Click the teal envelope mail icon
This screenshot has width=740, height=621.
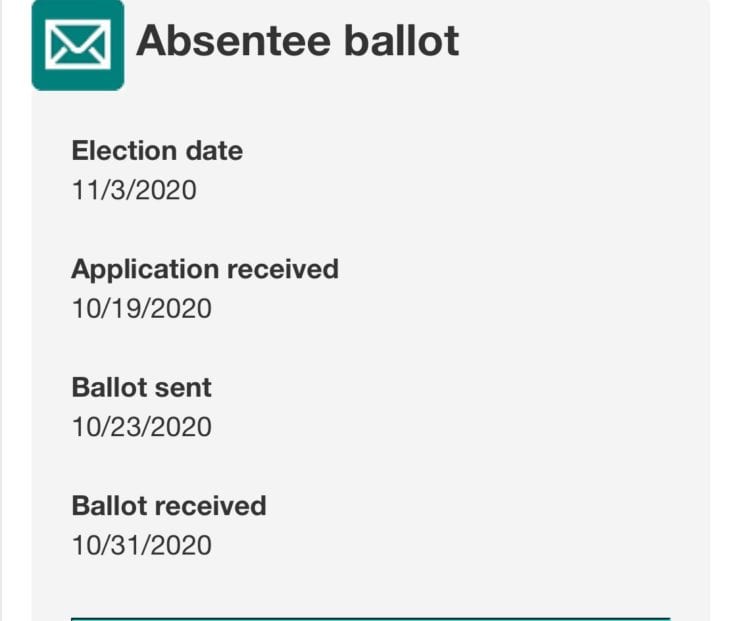tap(78, 45)
